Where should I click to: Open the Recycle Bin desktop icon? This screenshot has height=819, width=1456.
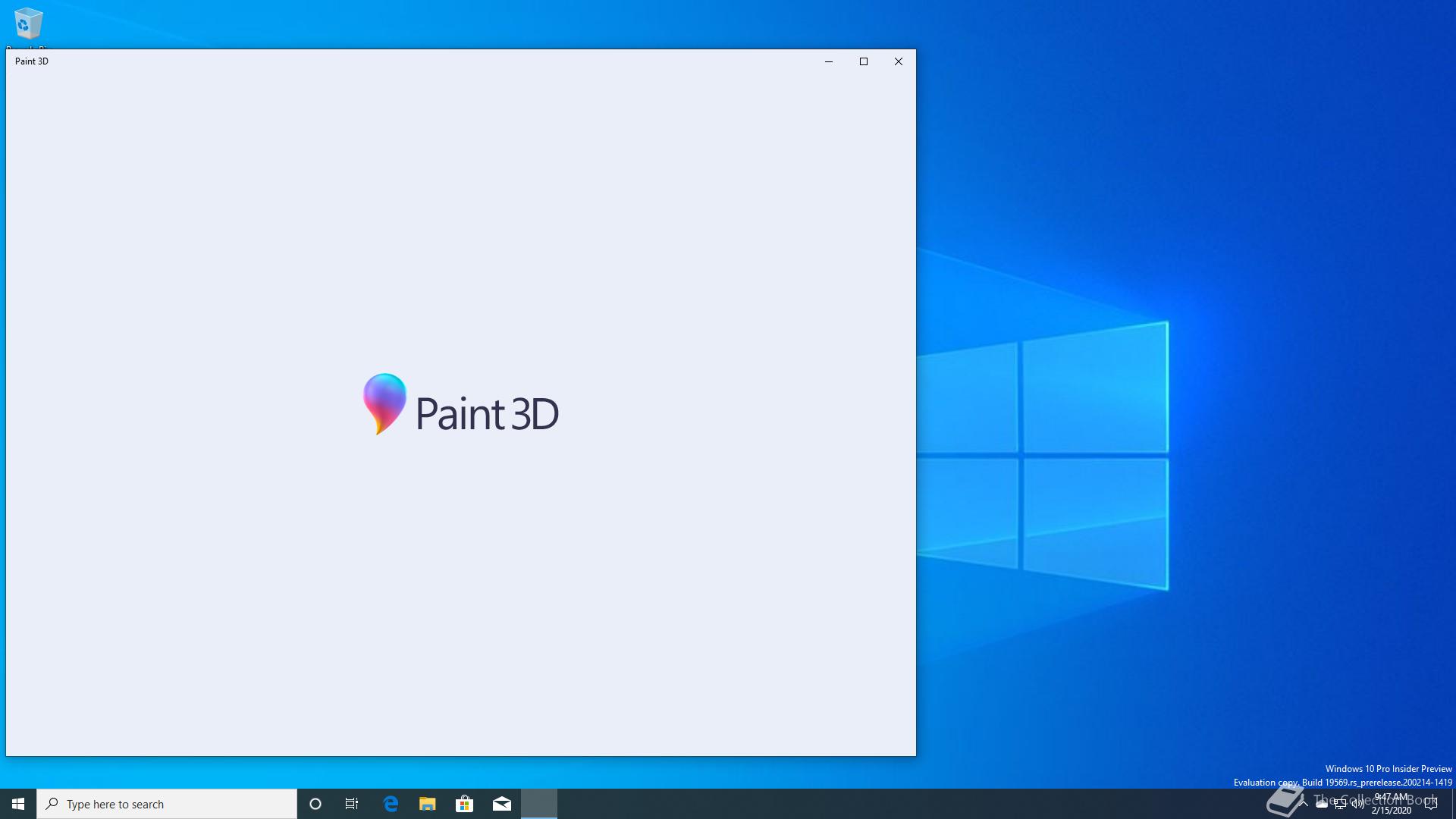pyautogui.click(x=29, y=24)
